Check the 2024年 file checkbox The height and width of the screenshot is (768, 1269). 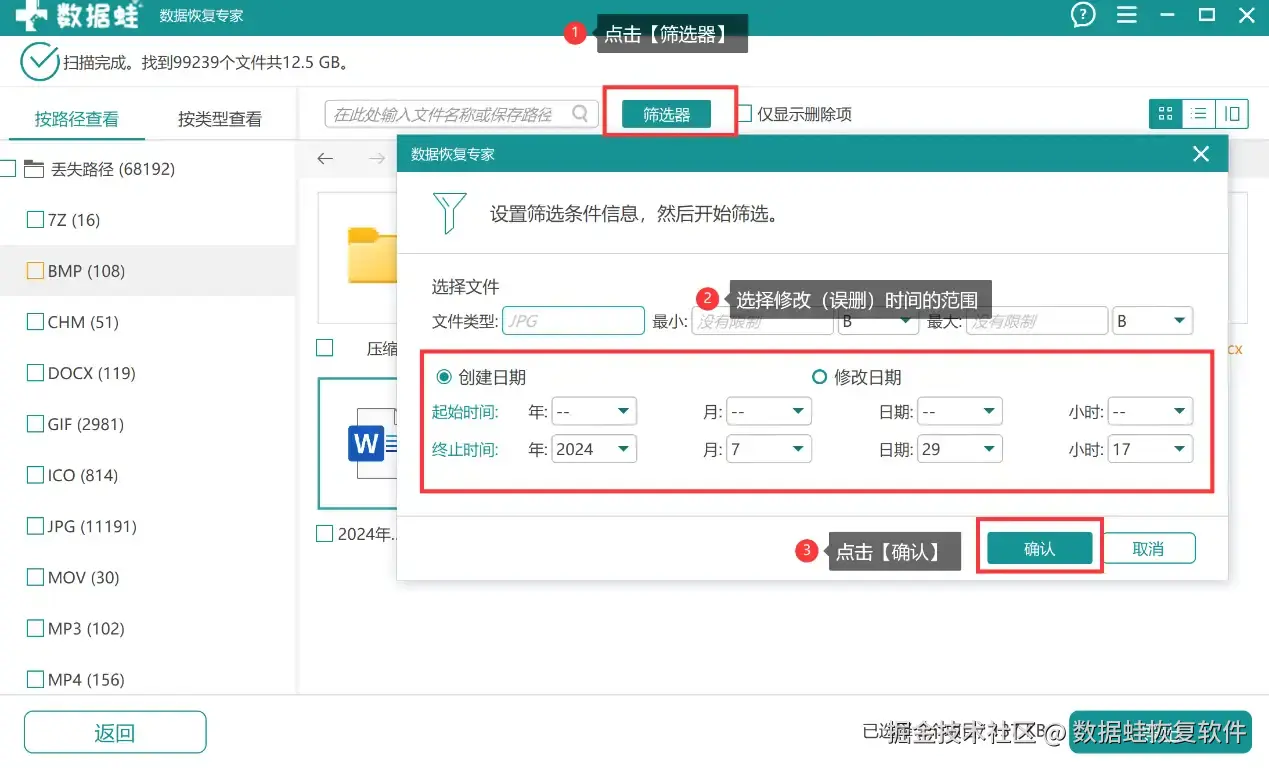pos(324,534)
